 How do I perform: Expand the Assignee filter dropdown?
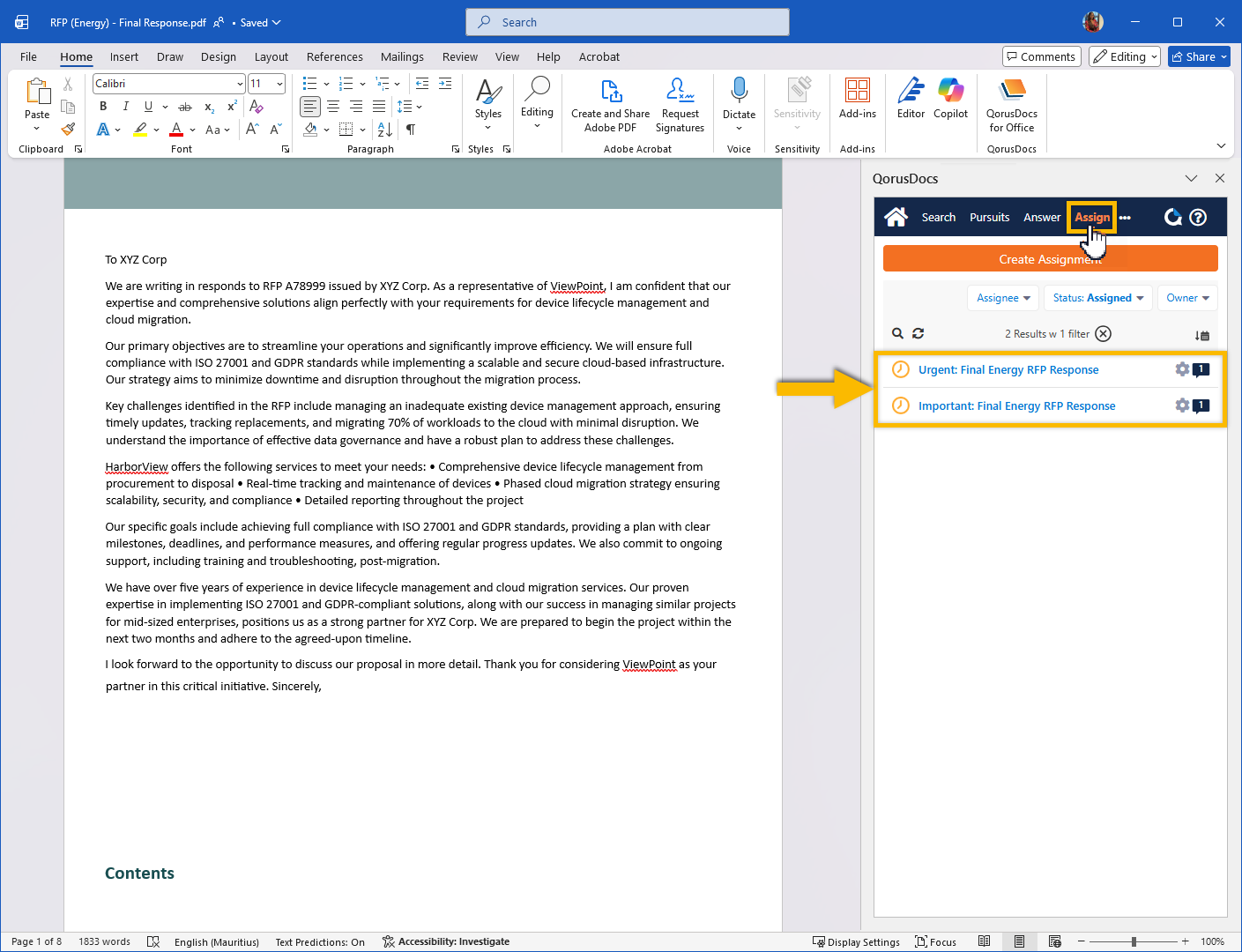[1003, 298]
